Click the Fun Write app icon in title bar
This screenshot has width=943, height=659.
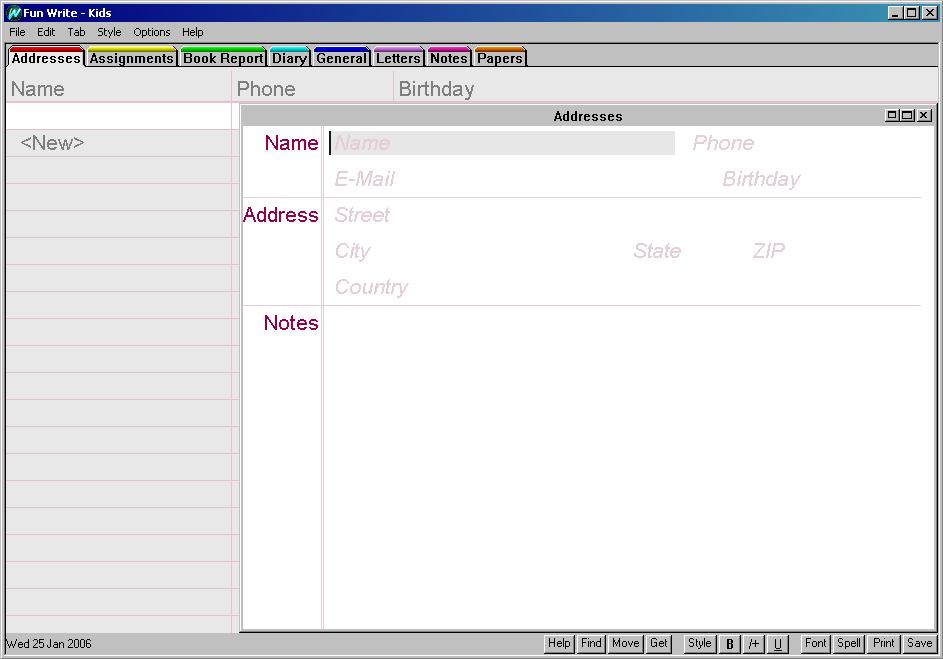(13, 13)
